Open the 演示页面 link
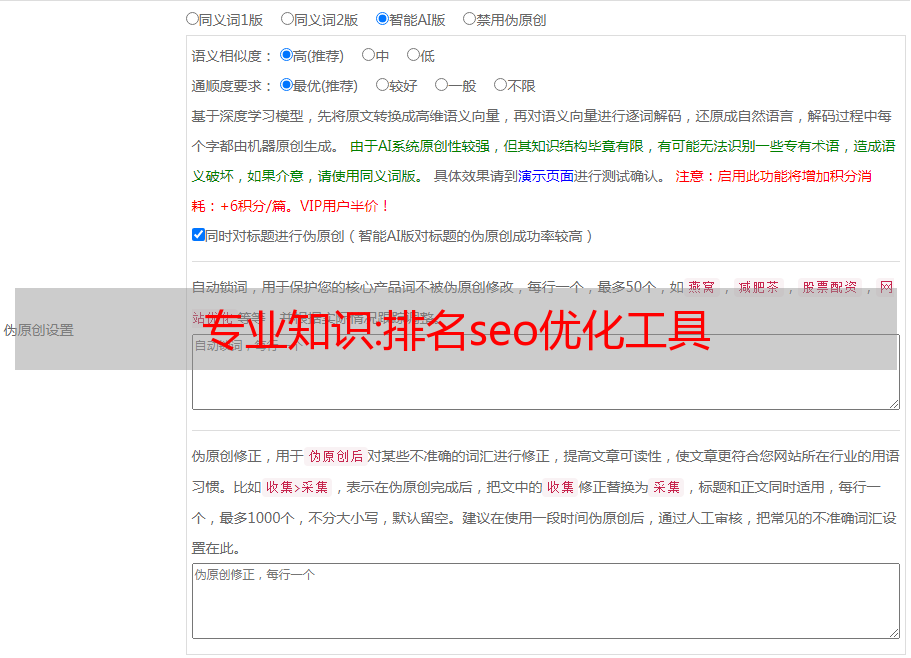The height and width of the screenshot is (658, 911). 546,176
